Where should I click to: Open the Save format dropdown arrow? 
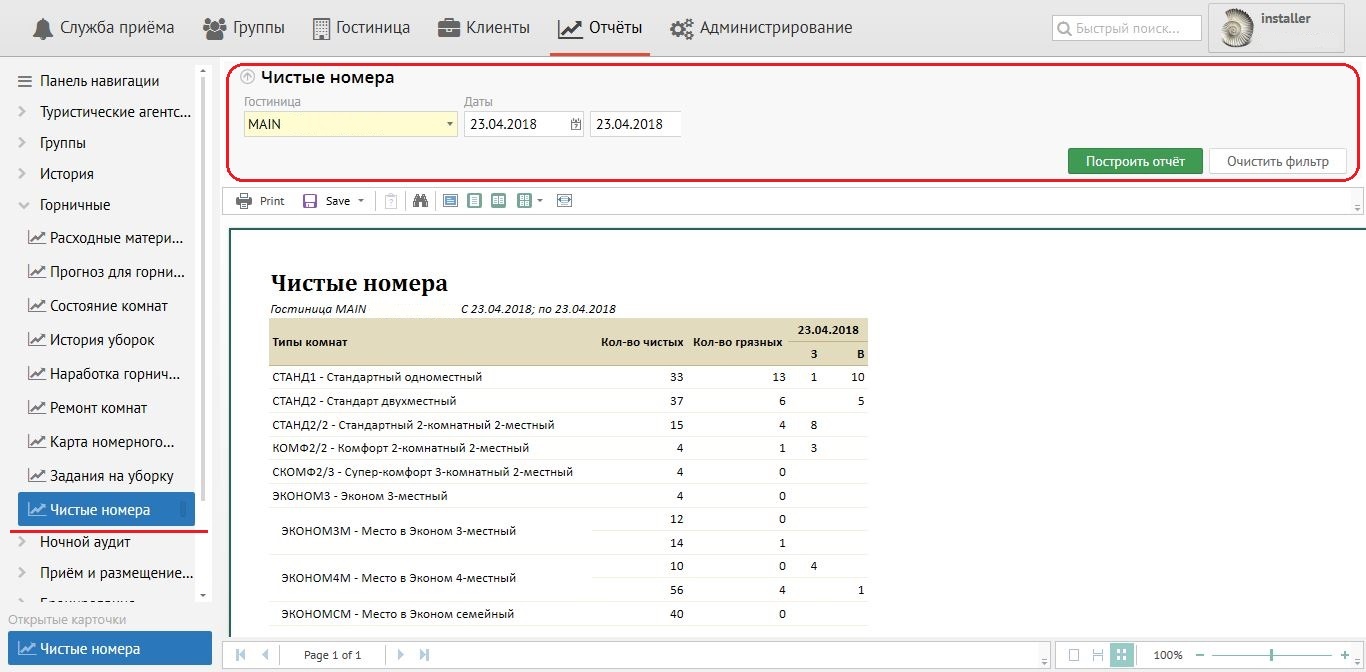point(361,201)
